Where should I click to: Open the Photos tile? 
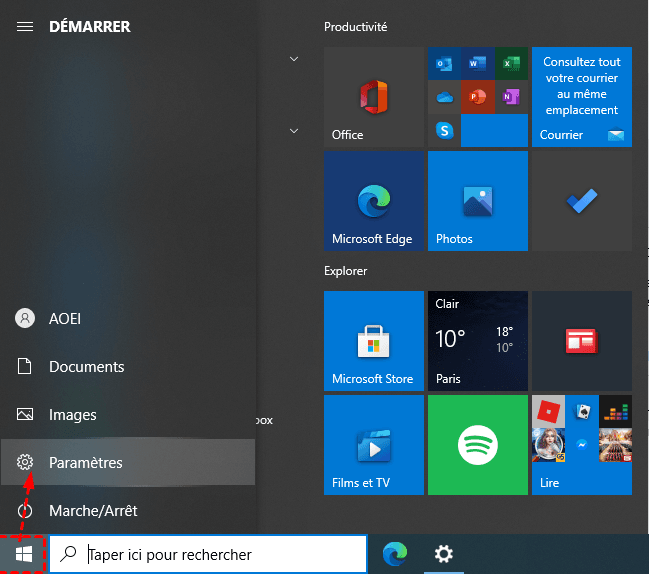[x=478, y=201]
